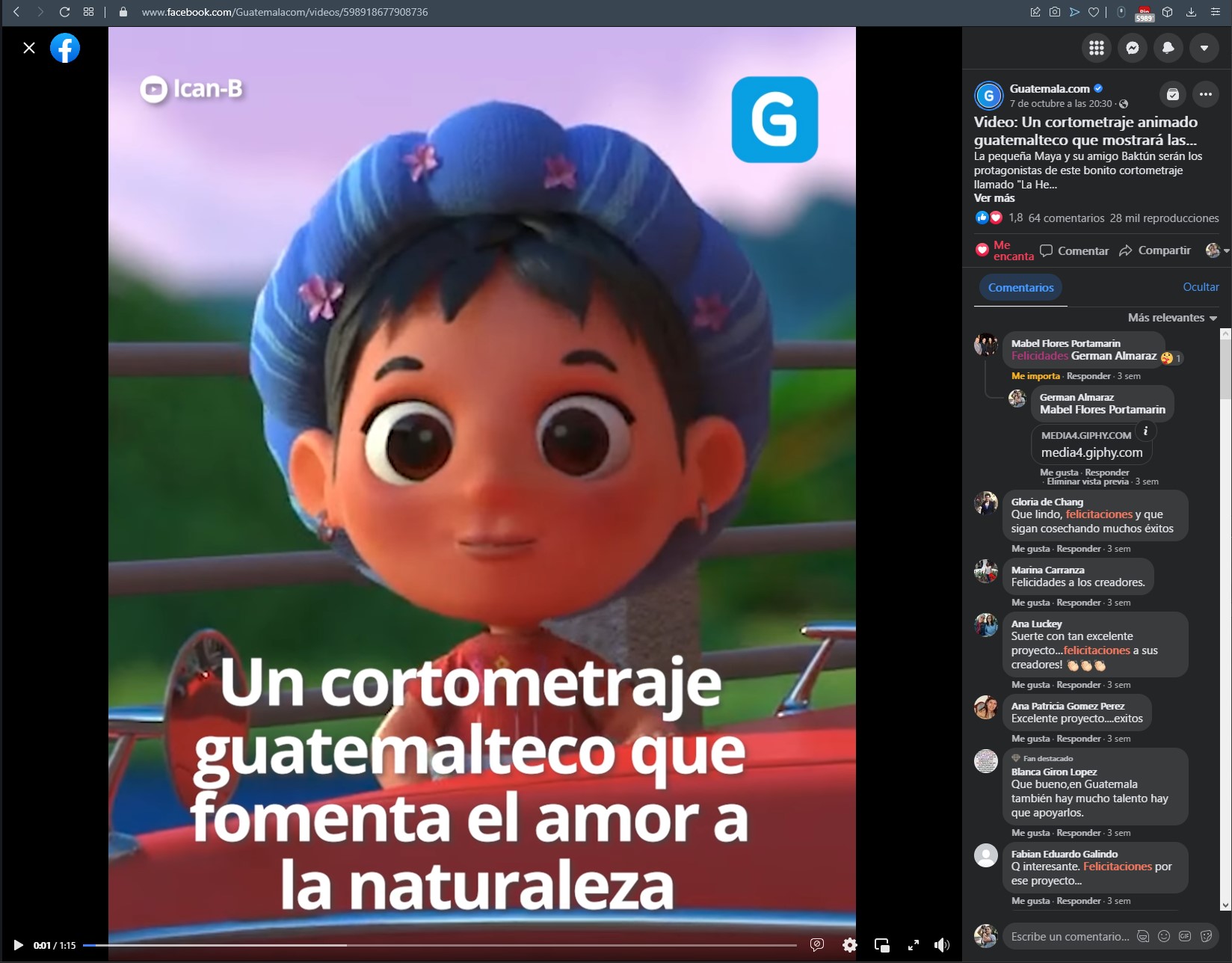Open the Guatemala.com page avatar
Screen dimensions: 1232x963
988,96
